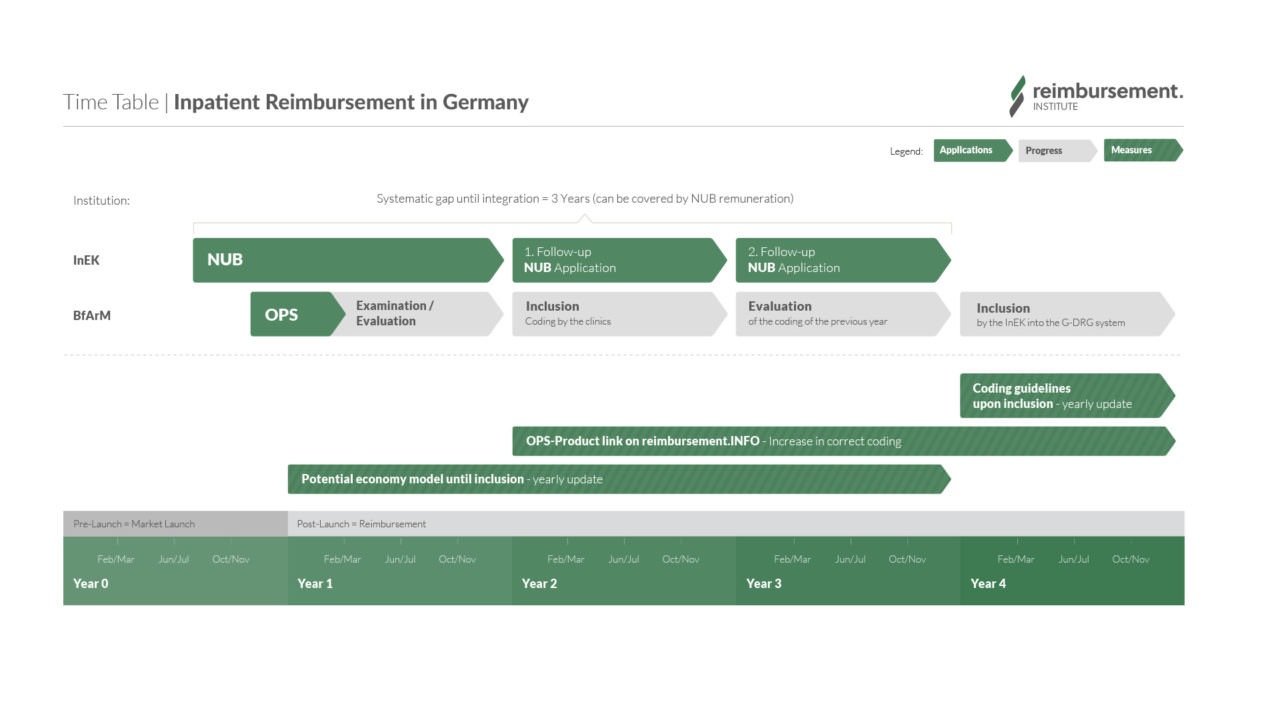The height and width of the screenshot is (720, 1280).
Task: Click the large NUB application arrow
Action: point(348,260)
